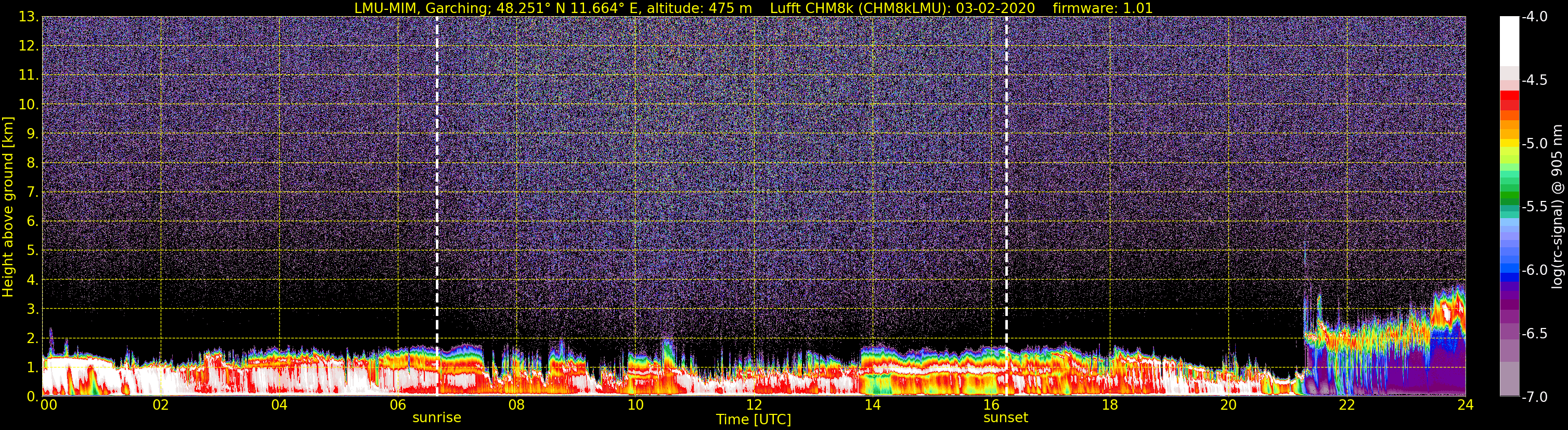Click the y-axis tick label '13.'
The width and height of the screenshot is (1568, 430).
29,17
